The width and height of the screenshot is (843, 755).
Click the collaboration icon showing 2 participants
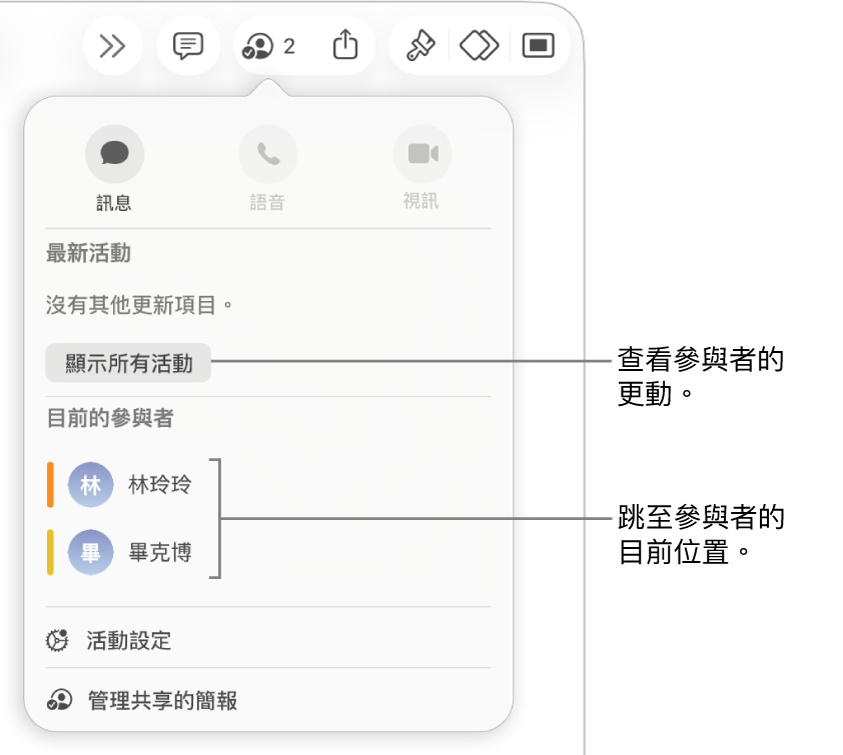[264, 45]
